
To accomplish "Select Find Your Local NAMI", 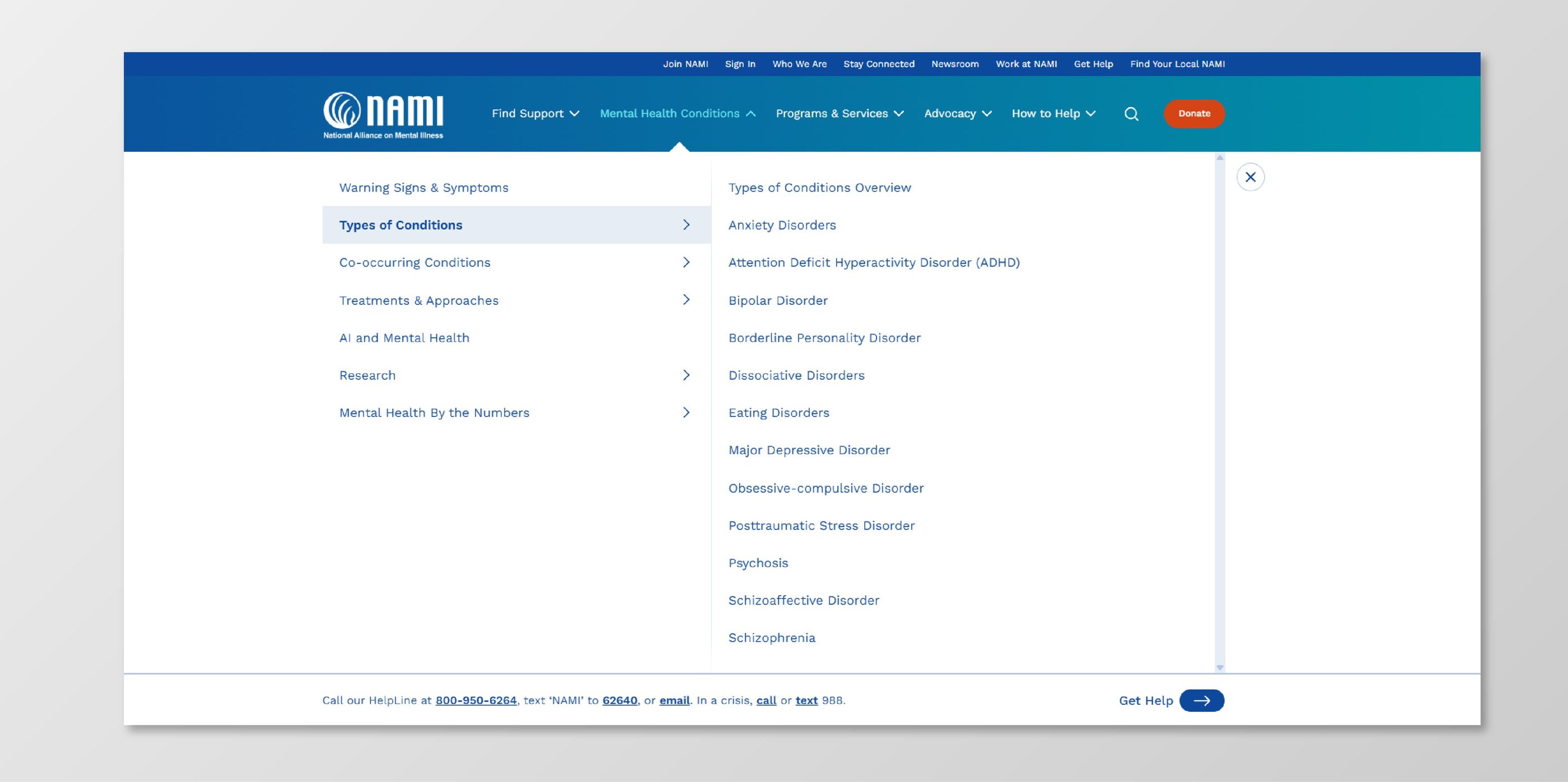I will pos(1177,64).
